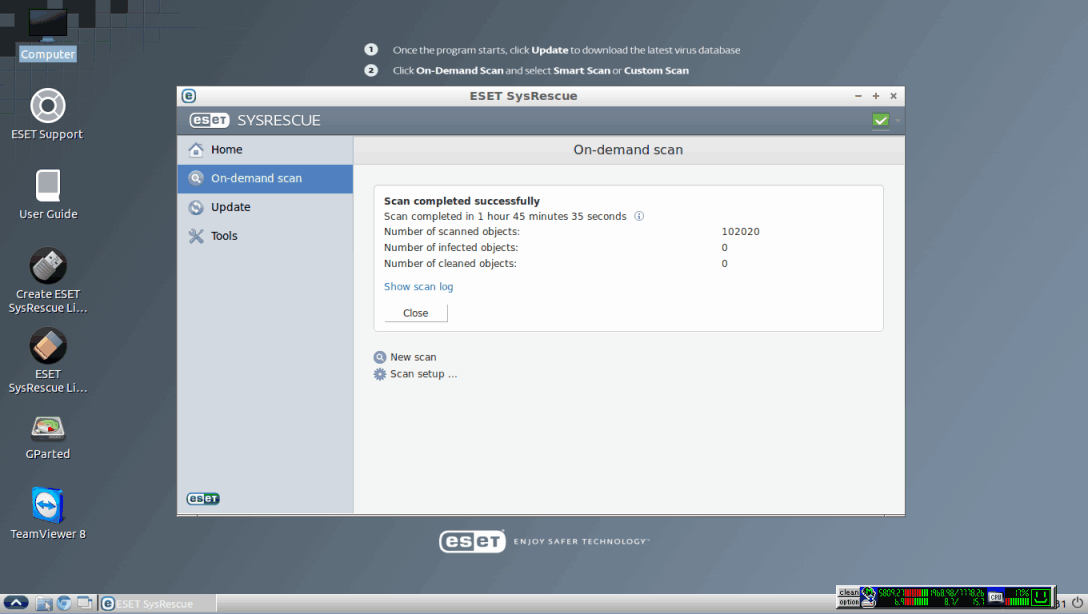Launch the web browser icon in taskbar

point(64,603)
